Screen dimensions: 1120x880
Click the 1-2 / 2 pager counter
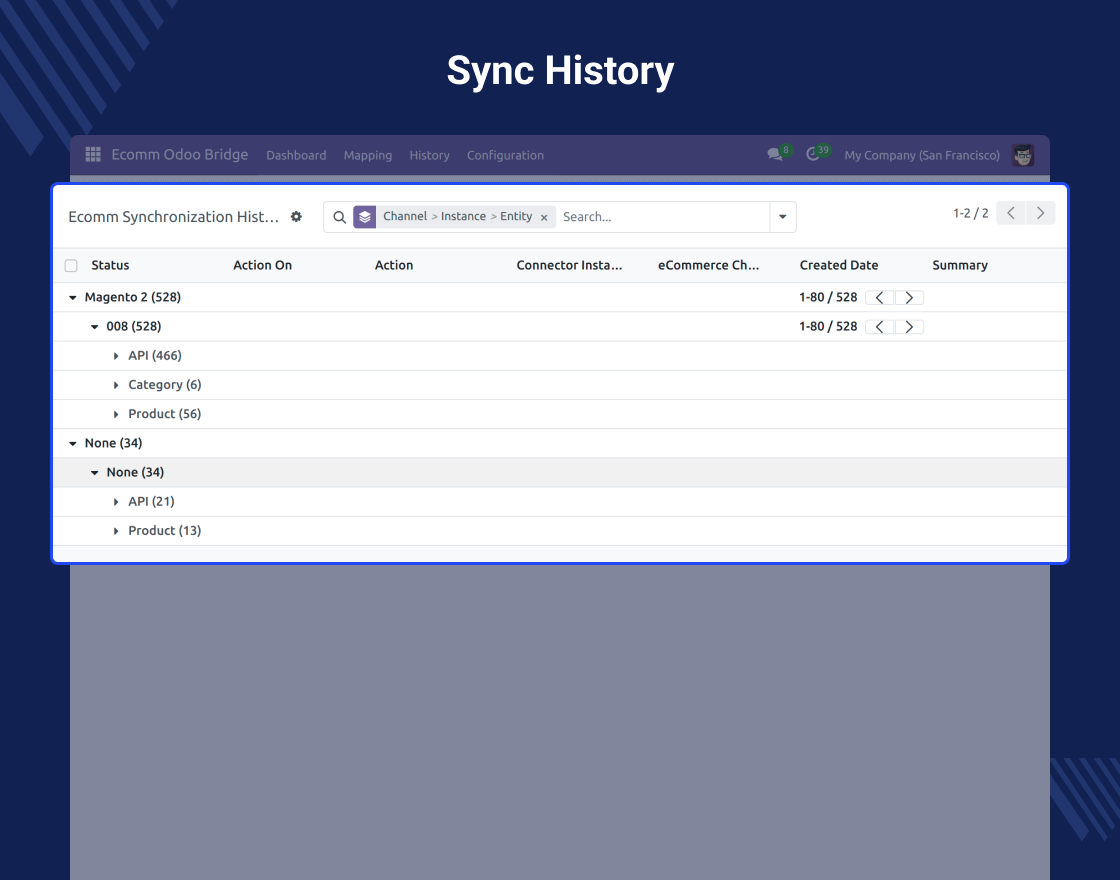[971, 213]
